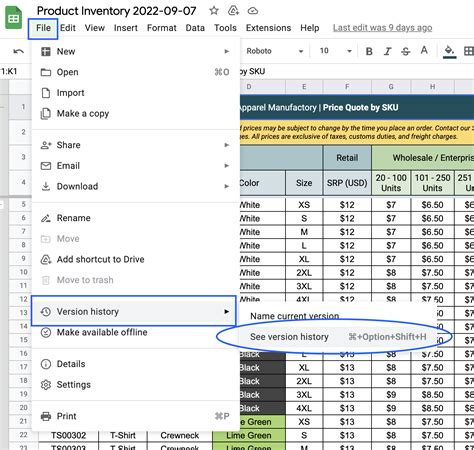Open the Data menu
Screen dimensions: 474x450
tap(195, 28)
